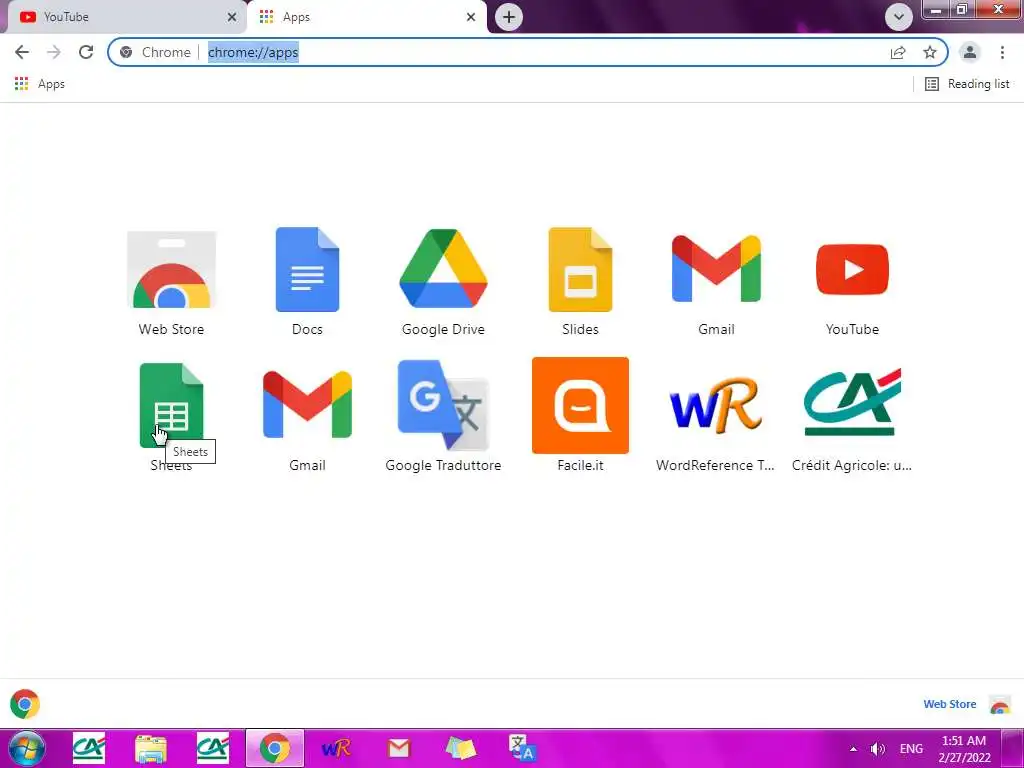
Task: Open Sticky Notes taskbar icon
Action: (x=460, y=748)
